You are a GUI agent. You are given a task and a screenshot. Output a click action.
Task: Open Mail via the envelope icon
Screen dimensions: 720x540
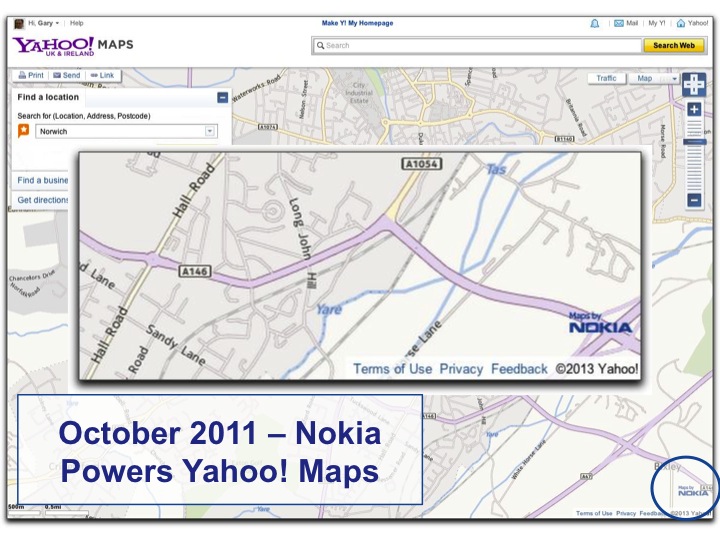[x=619, y=23]
